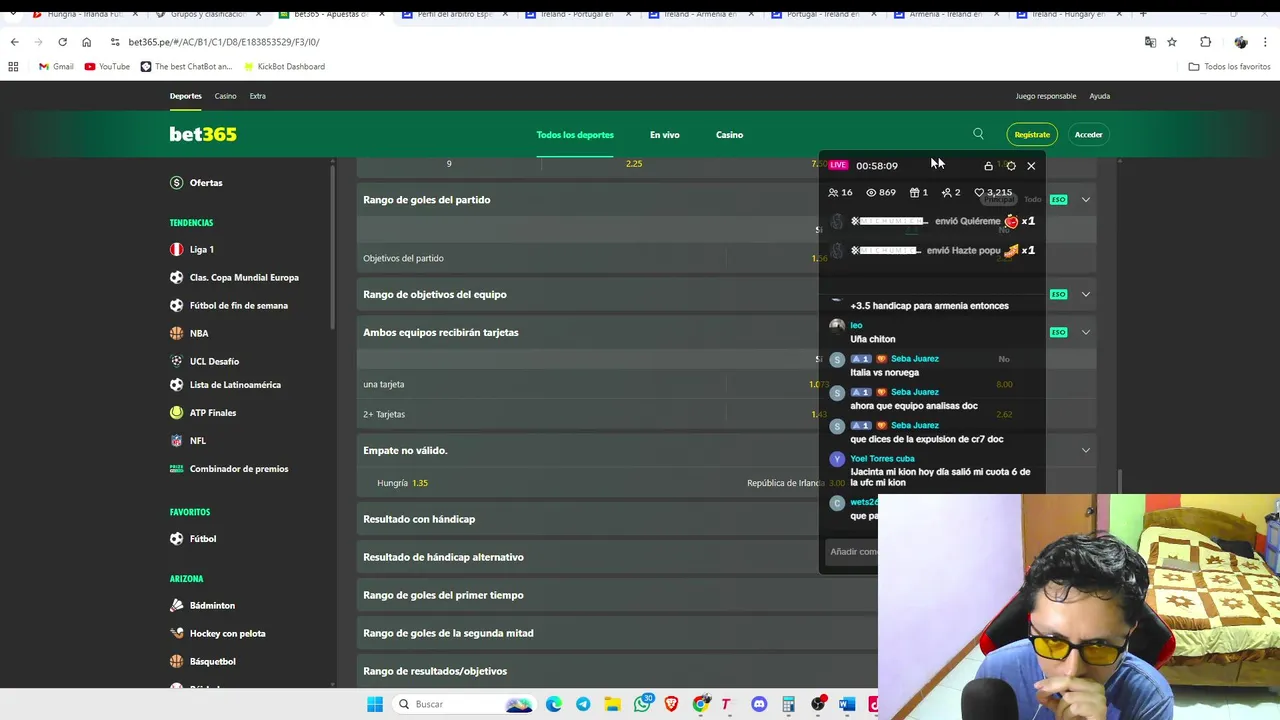The image size is (1280, 720).
Task: Select Deportes in top strip
Action: click(185, 96)
